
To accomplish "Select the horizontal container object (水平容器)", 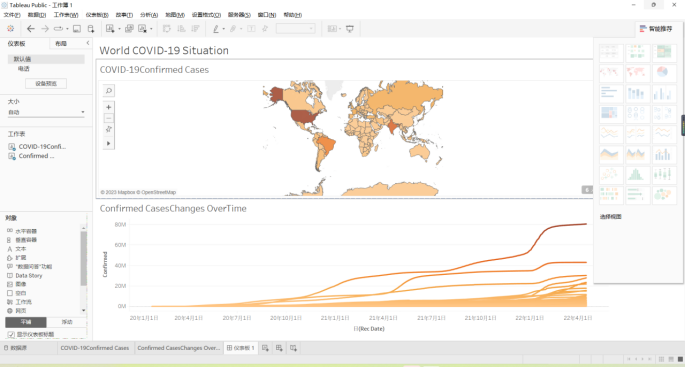I will pos(22,231).
